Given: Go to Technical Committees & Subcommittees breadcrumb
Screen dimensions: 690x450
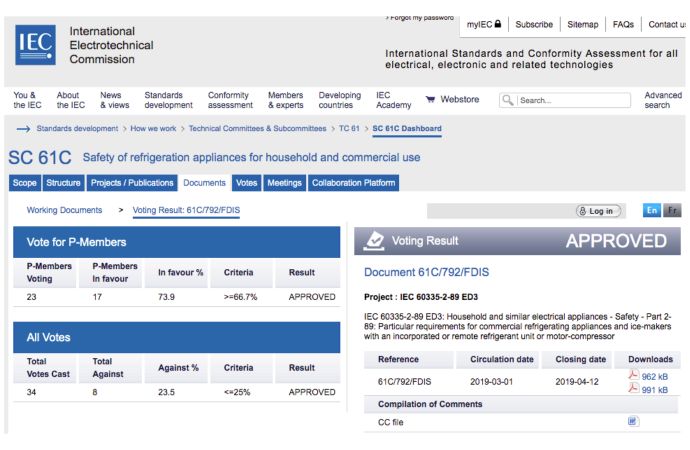Looking at the screenshot, I should coord(257,128).
